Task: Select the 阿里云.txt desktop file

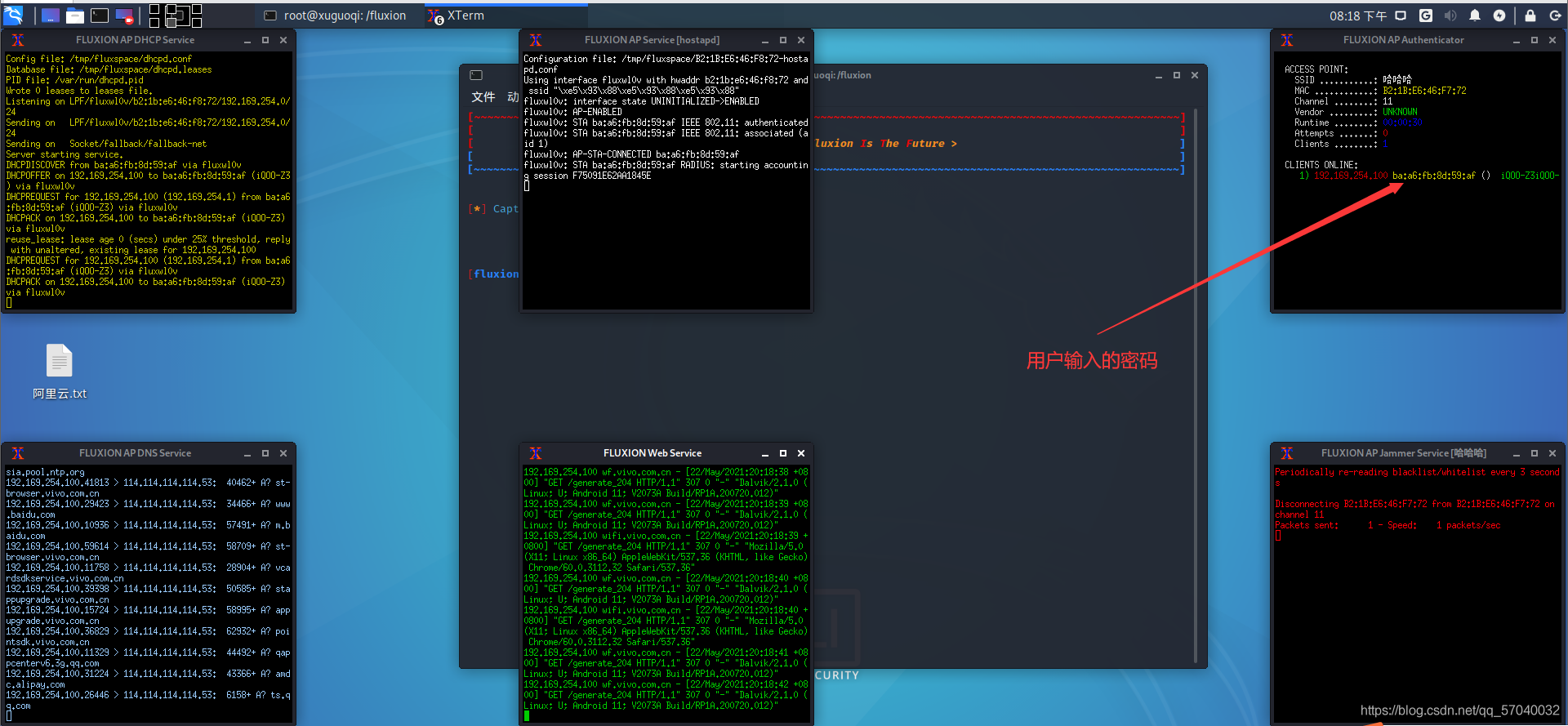Action: (60, 372)
